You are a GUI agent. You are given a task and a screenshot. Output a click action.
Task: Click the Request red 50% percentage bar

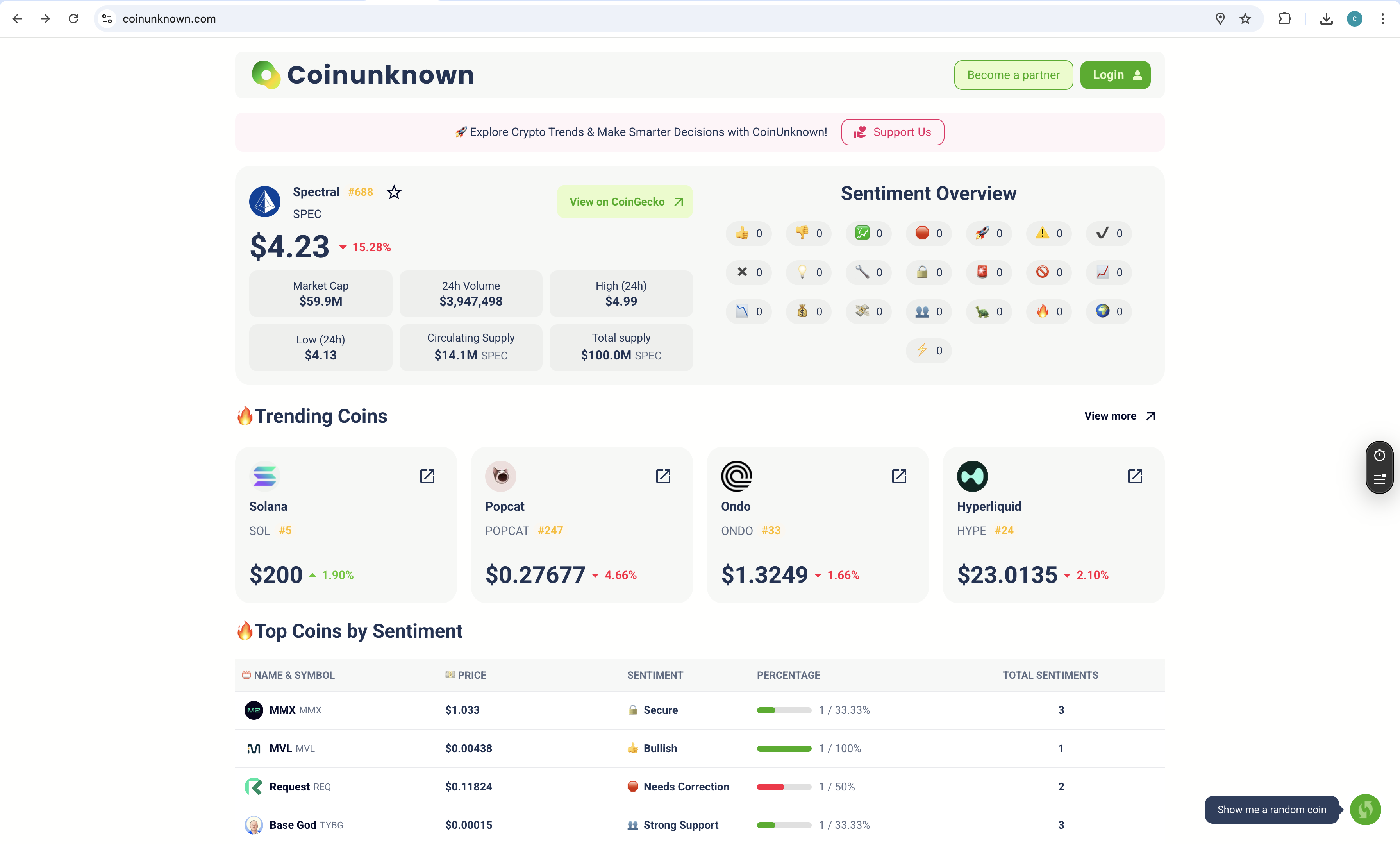(784, 787)
